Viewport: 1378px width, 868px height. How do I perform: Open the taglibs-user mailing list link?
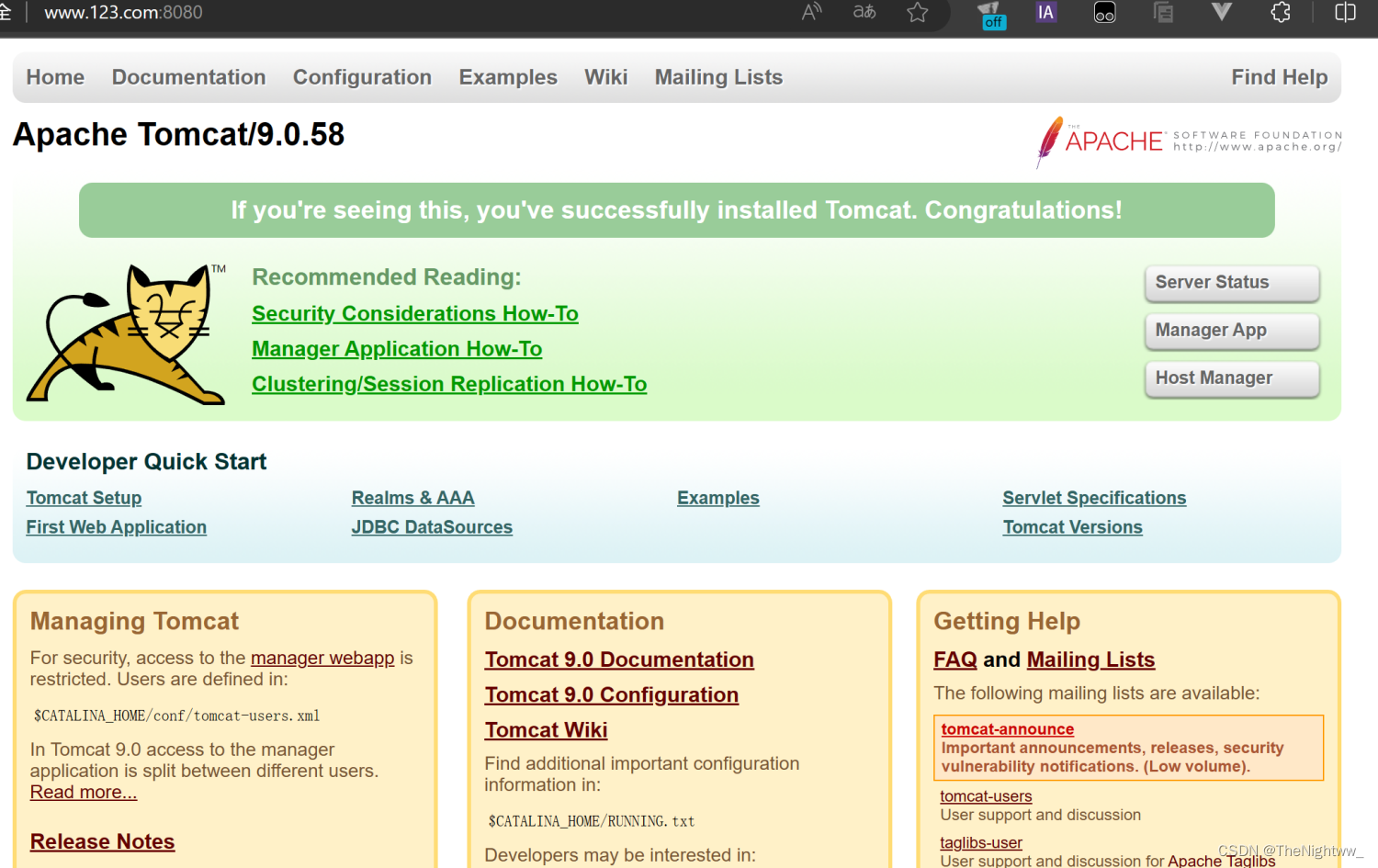[x=981, y=842]
